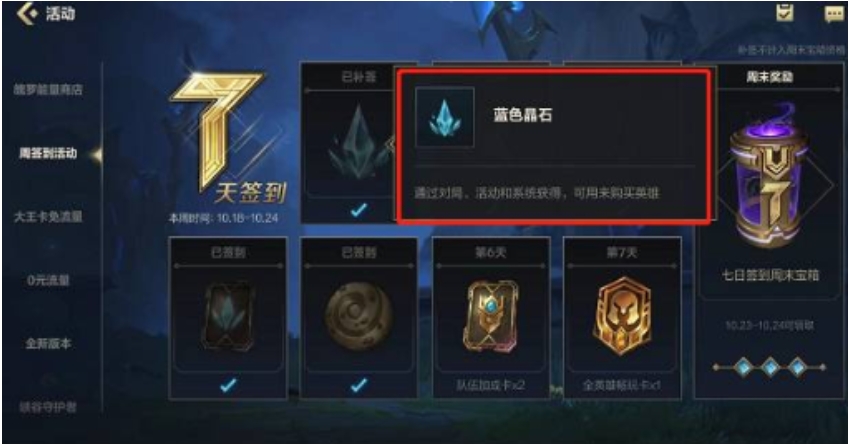Switch to 大王卡免流量 tab

[48, 217]
